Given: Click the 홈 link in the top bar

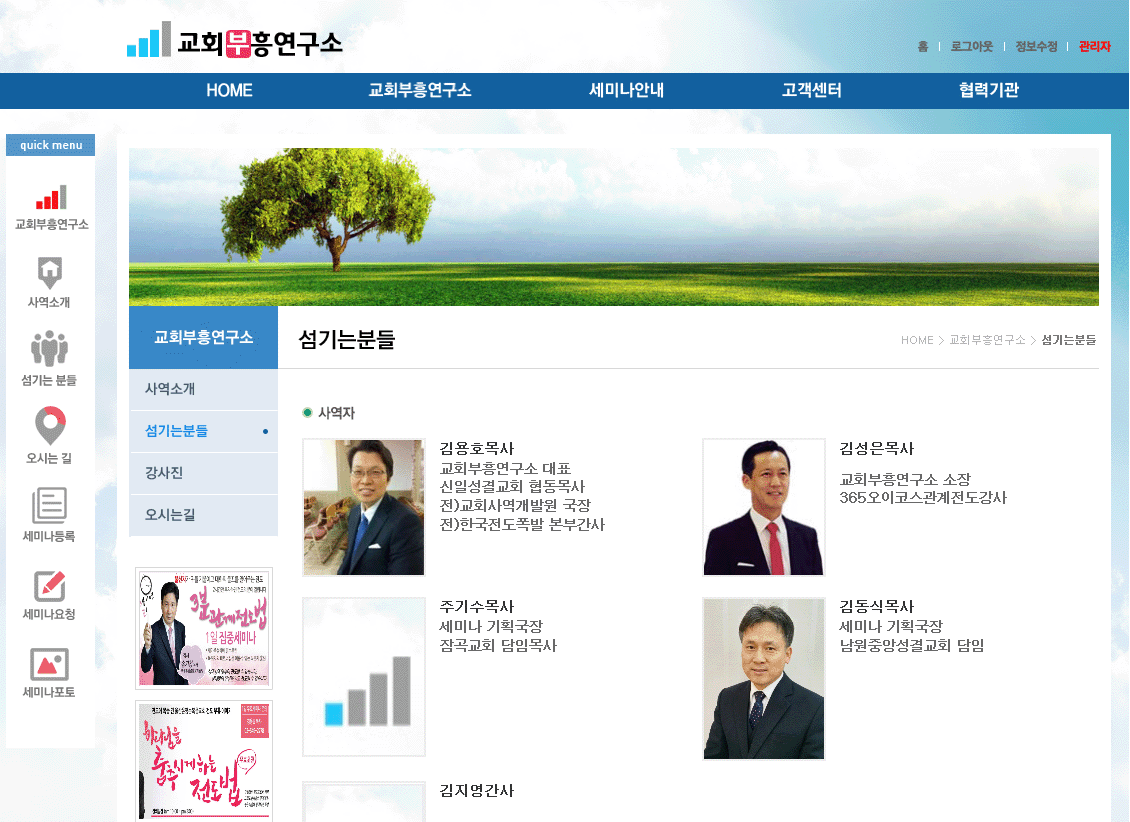Looking at the screenshot, I should pos(922,47).
